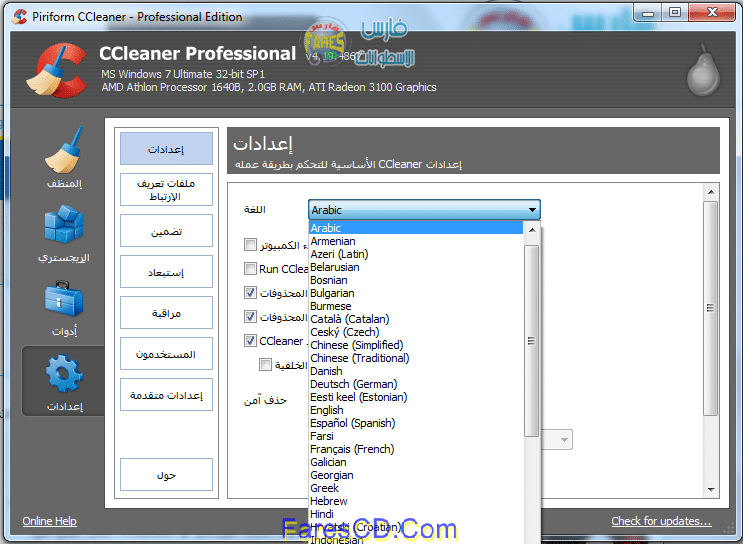
Task: Click the CCleaner logo in the header
Action: [57, 71]
